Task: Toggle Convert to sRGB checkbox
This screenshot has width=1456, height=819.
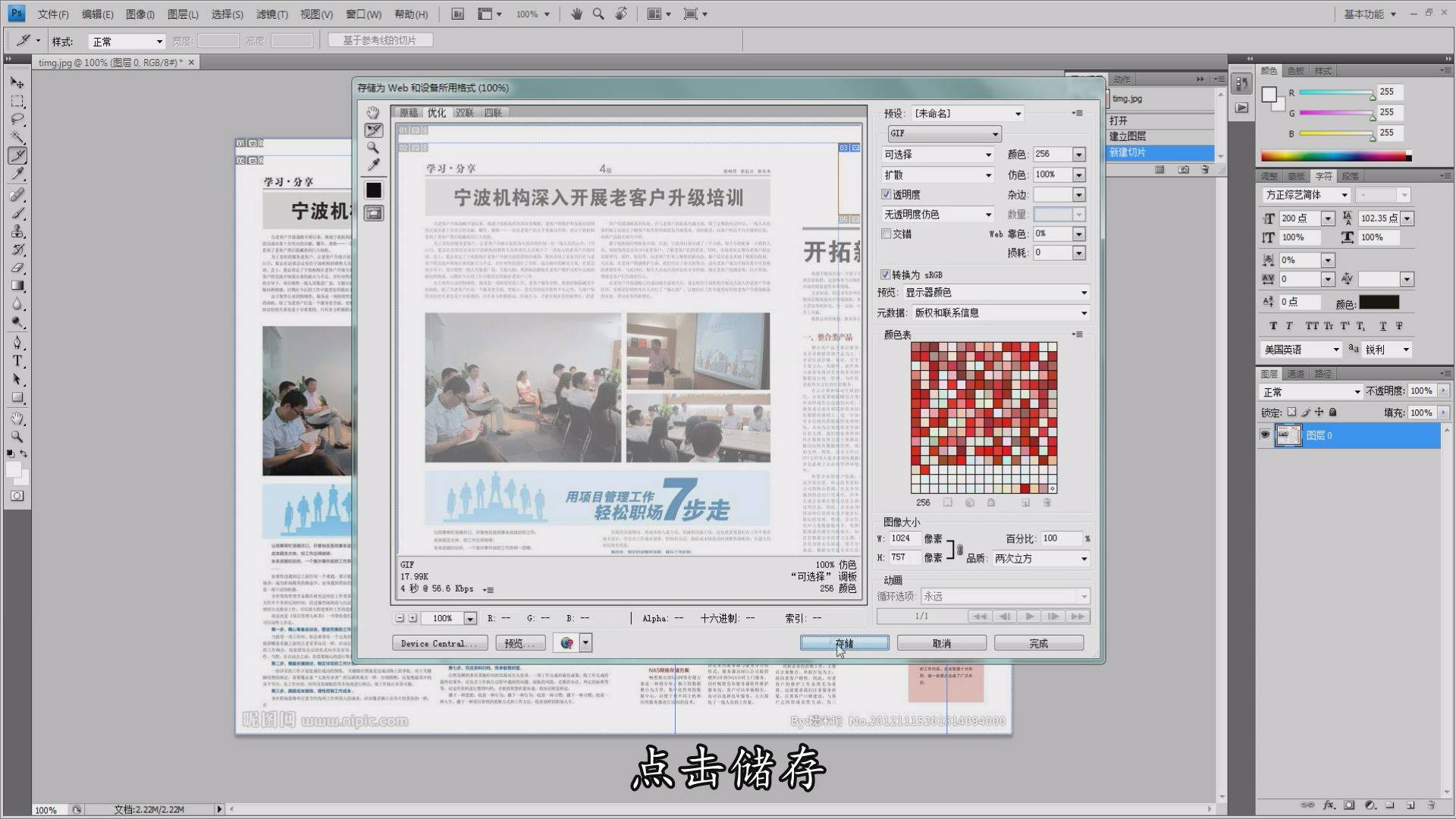Action: [885, 275]
